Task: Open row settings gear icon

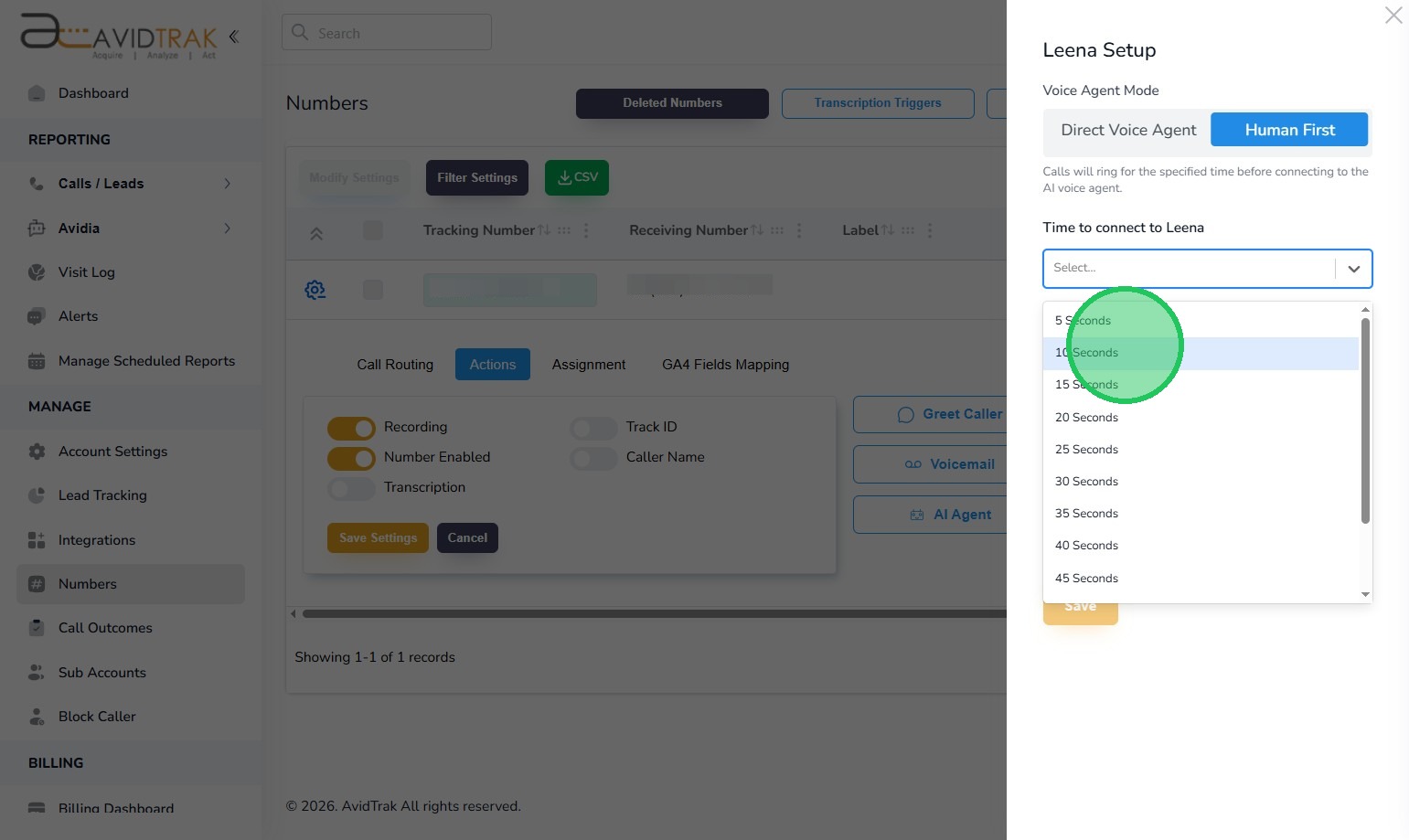Action: [x=315, y=290]
